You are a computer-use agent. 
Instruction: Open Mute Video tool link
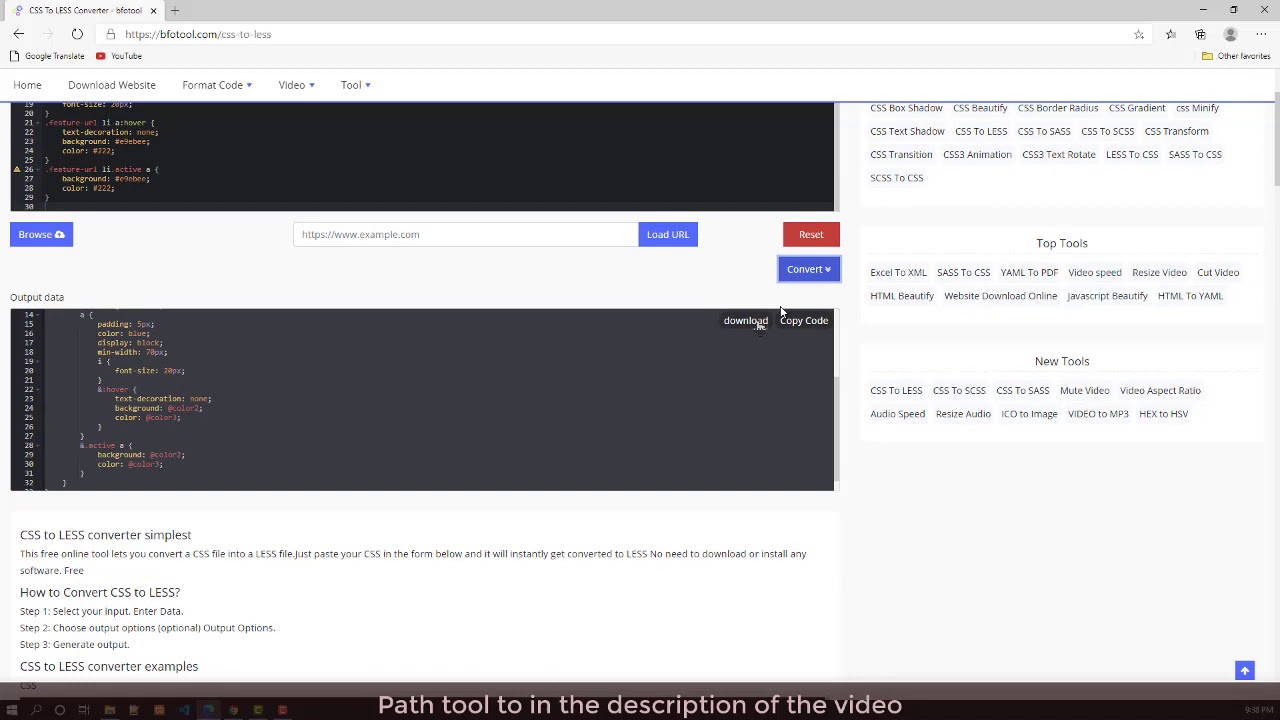pos(1085,390)
